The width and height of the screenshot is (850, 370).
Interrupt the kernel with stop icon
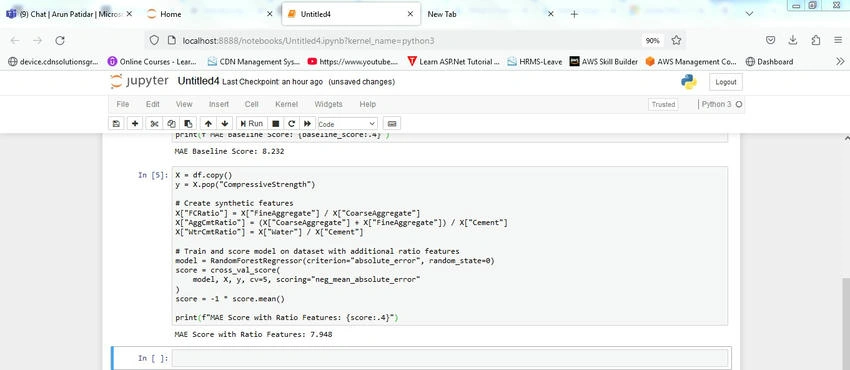coord(275,124)
